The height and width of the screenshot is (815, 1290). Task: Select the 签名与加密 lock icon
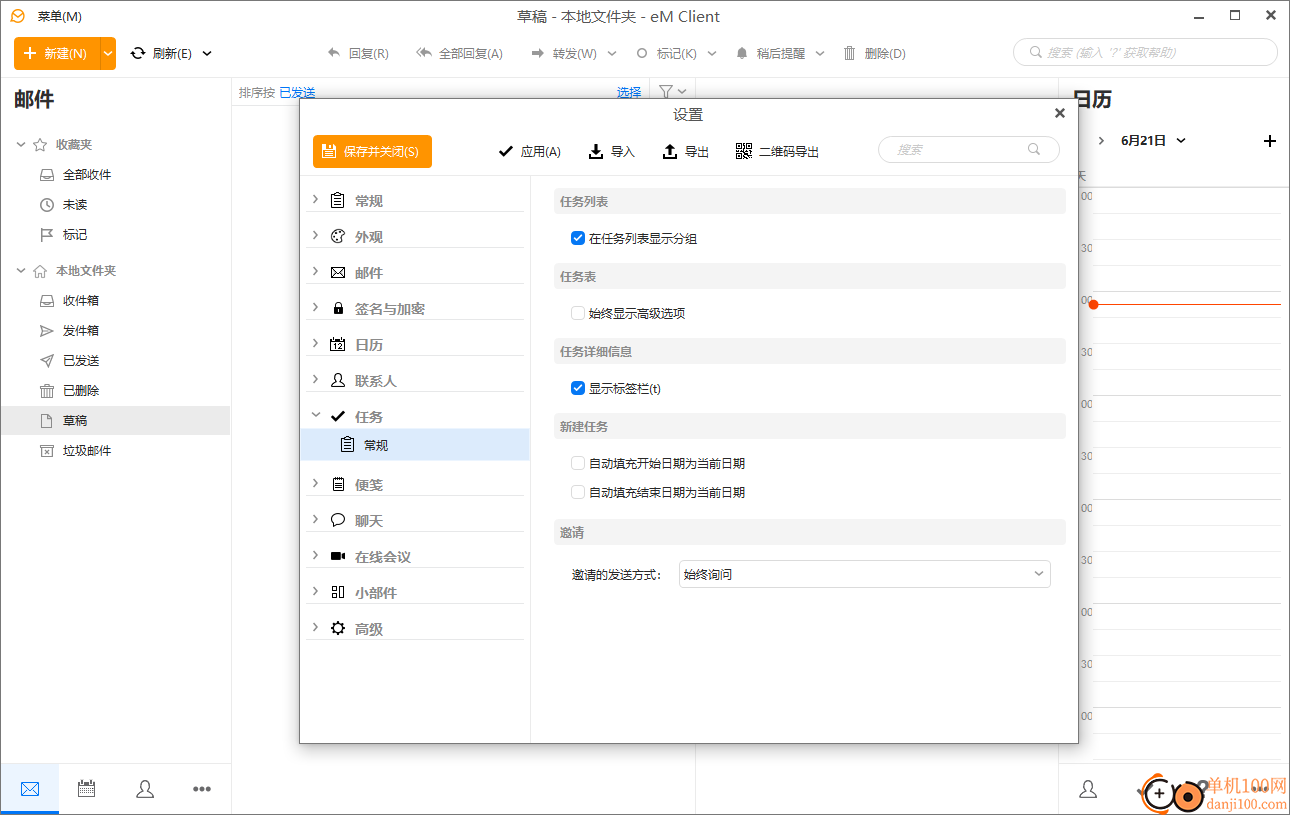click(x=338, y=308)
